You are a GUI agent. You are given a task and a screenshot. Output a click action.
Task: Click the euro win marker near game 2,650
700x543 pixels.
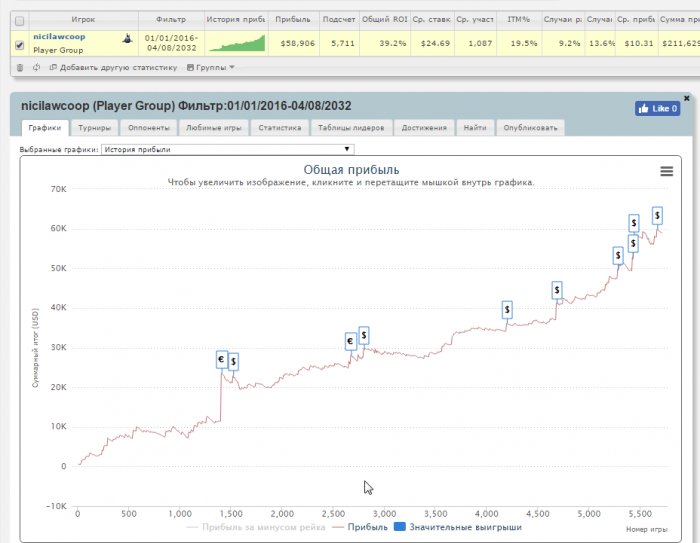350,342
